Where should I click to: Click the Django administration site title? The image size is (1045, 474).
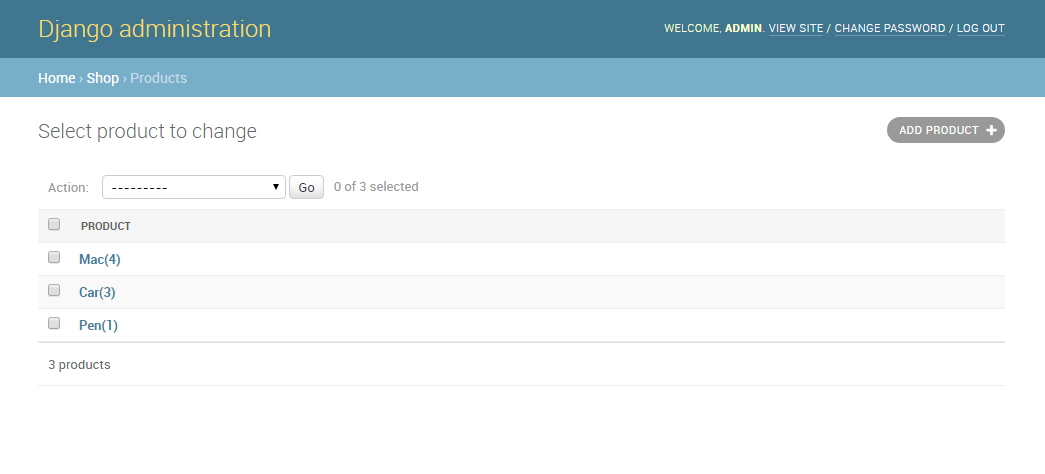pyautogui.click(x=154, y=29)
